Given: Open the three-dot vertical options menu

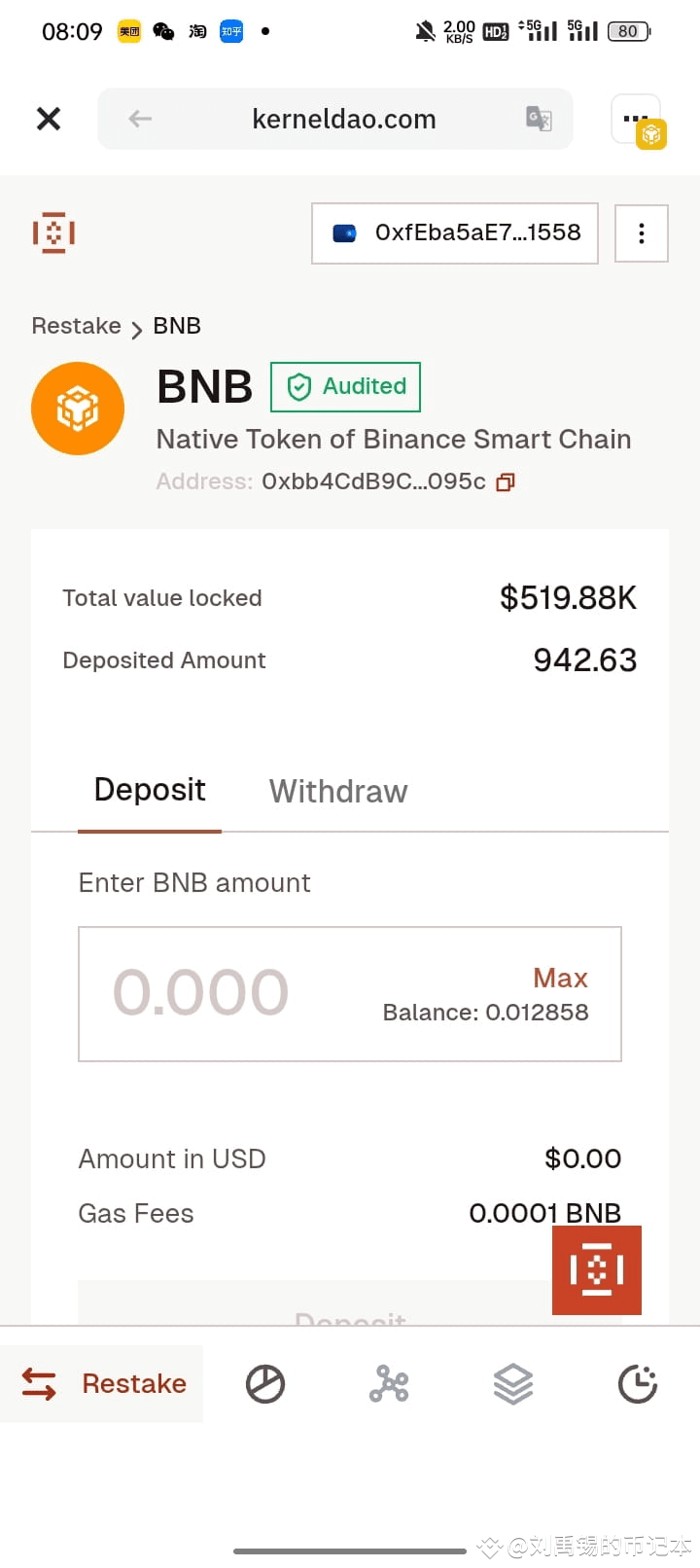Looking at the screenshot, I should pos(641,233).
